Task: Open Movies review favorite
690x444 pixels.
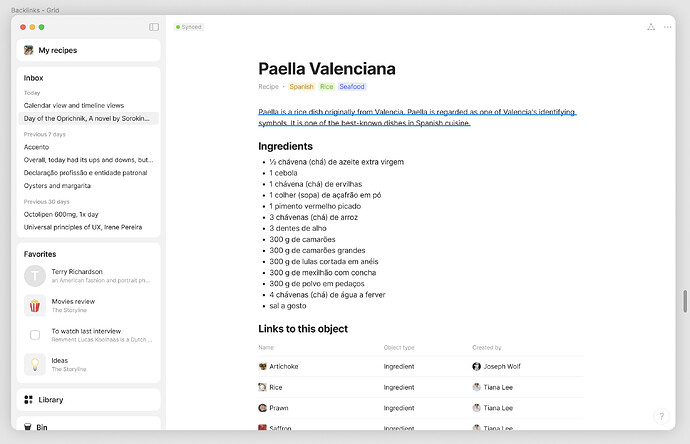Action: click(x=88, y=305)
